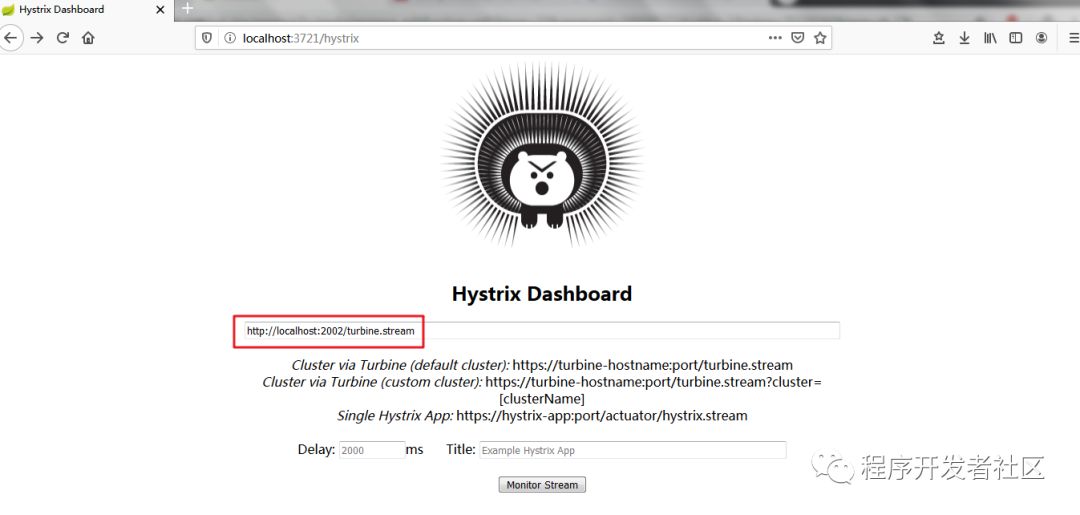Open the Firefox account icon

1041,38
